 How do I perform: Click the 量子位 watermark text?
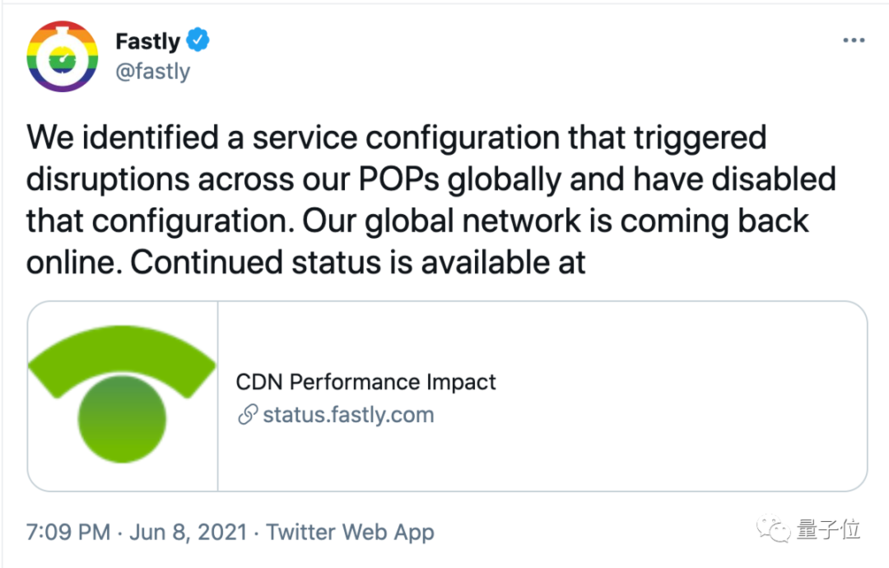point(828,530)
